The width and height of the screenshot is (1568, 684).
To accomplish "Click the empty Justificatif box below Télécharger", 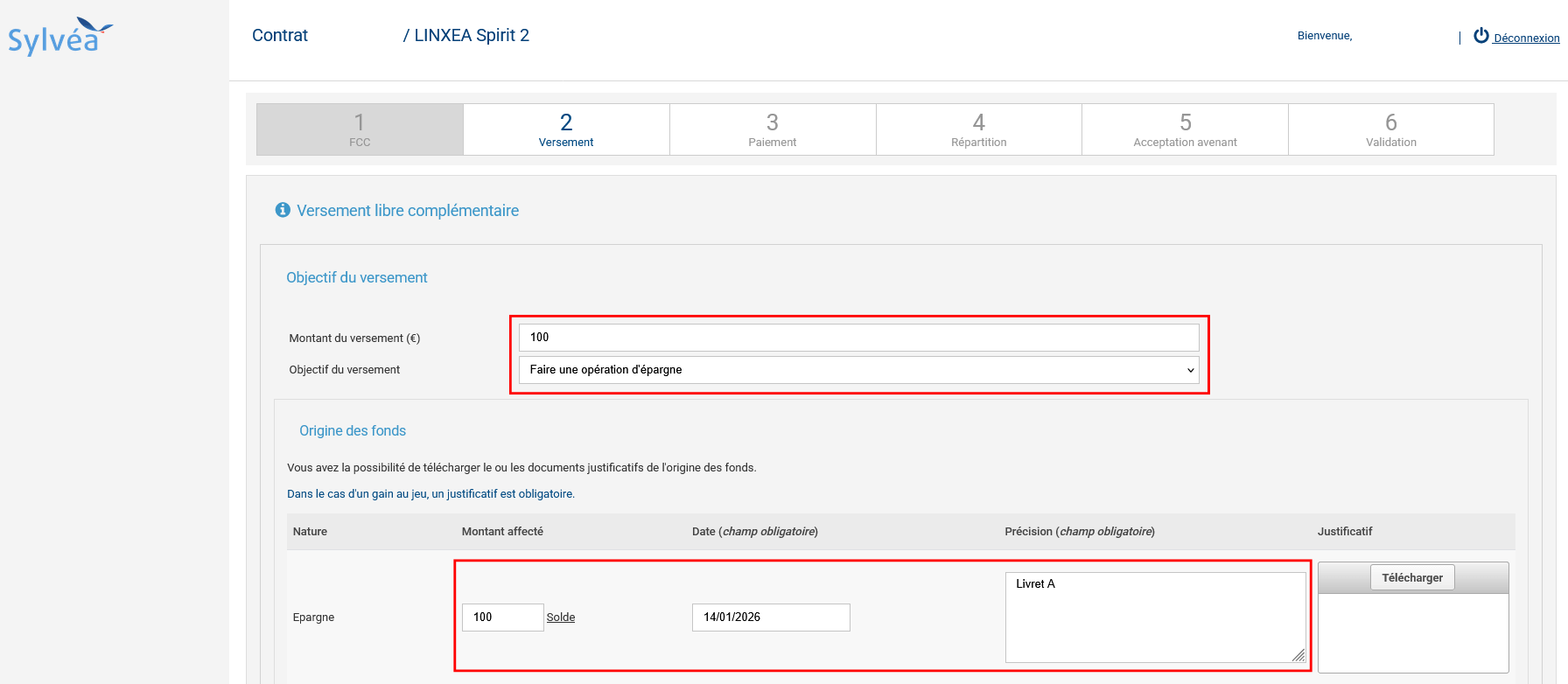I will point(1412,632).
